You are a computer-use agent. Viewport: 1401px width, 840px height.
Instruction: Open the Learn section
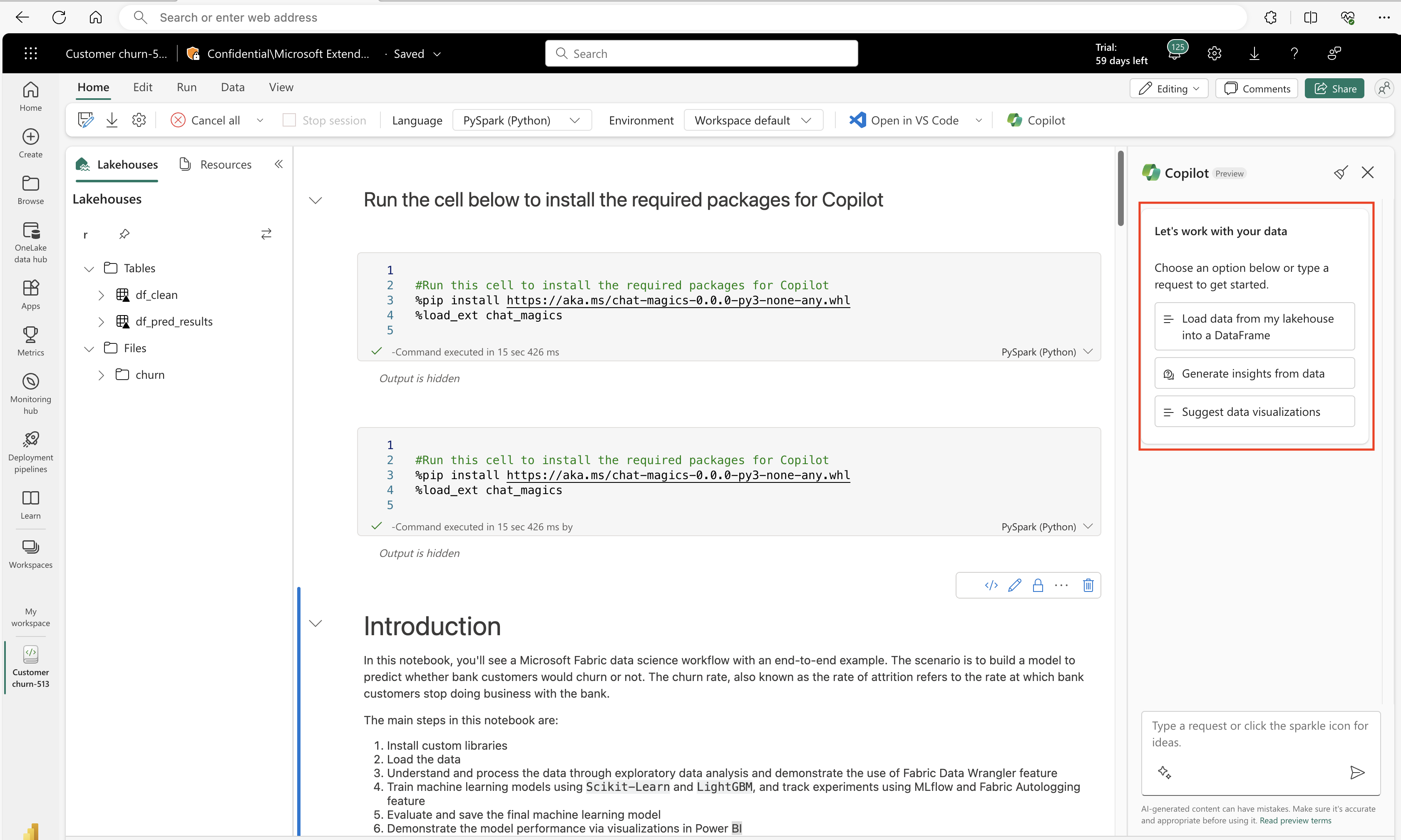pos(30,505)
